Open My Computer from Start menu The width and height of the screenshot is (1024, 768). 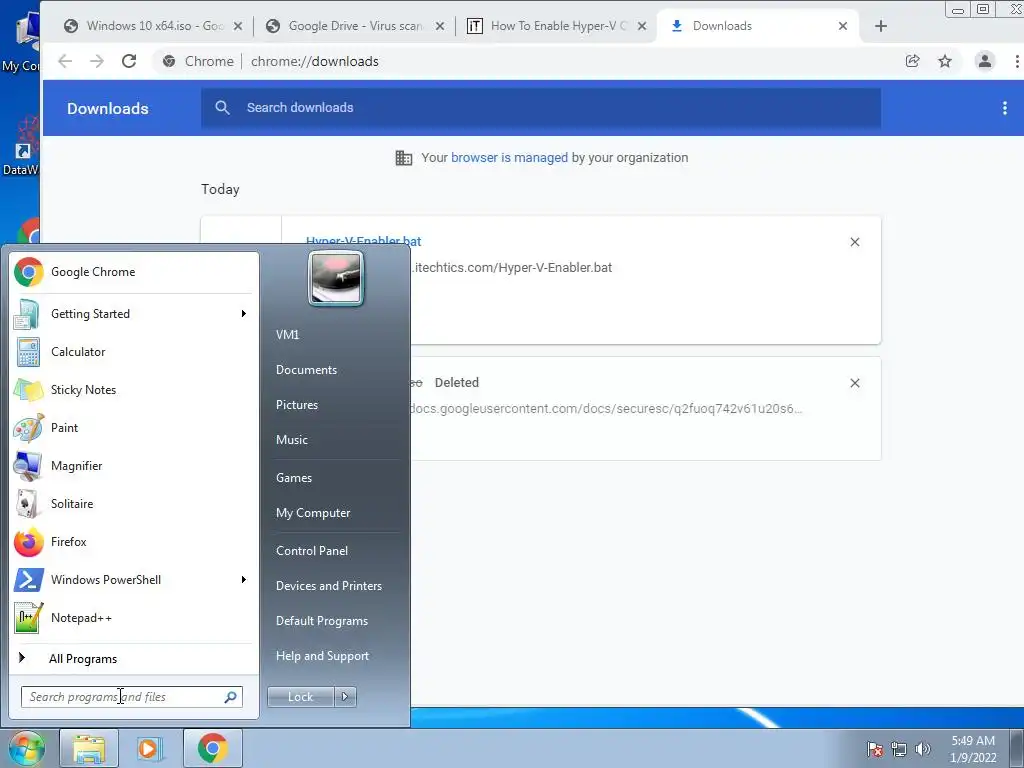(x=313, y=513)
